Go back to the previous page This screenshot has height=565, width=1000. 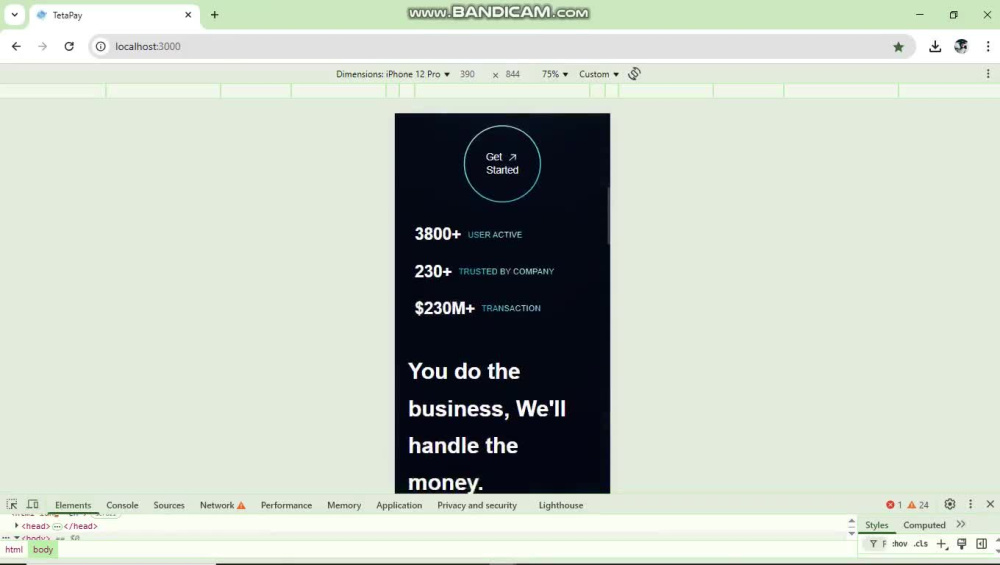pos(16,47)
